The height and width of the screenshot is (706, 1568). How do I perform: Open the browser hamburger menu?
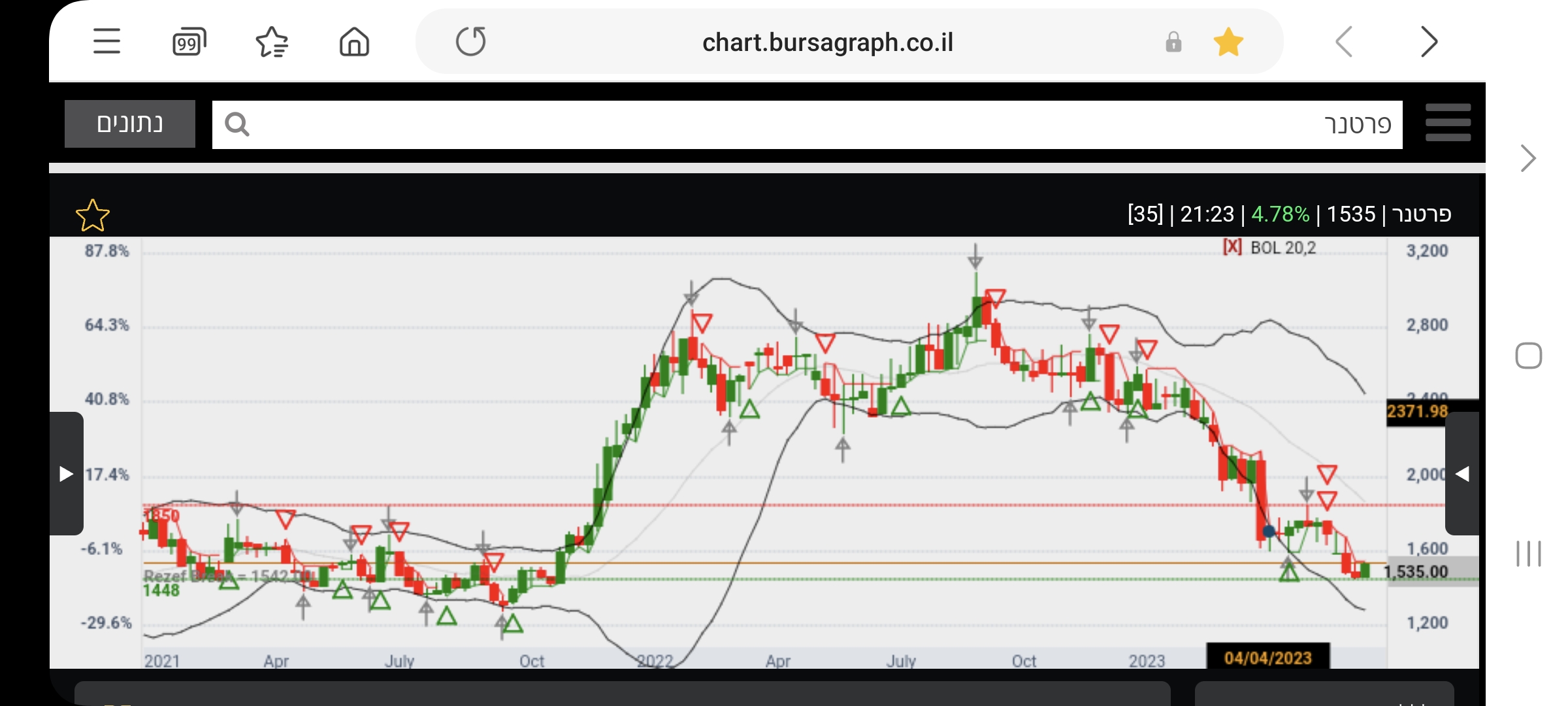[x=106, y=42]
